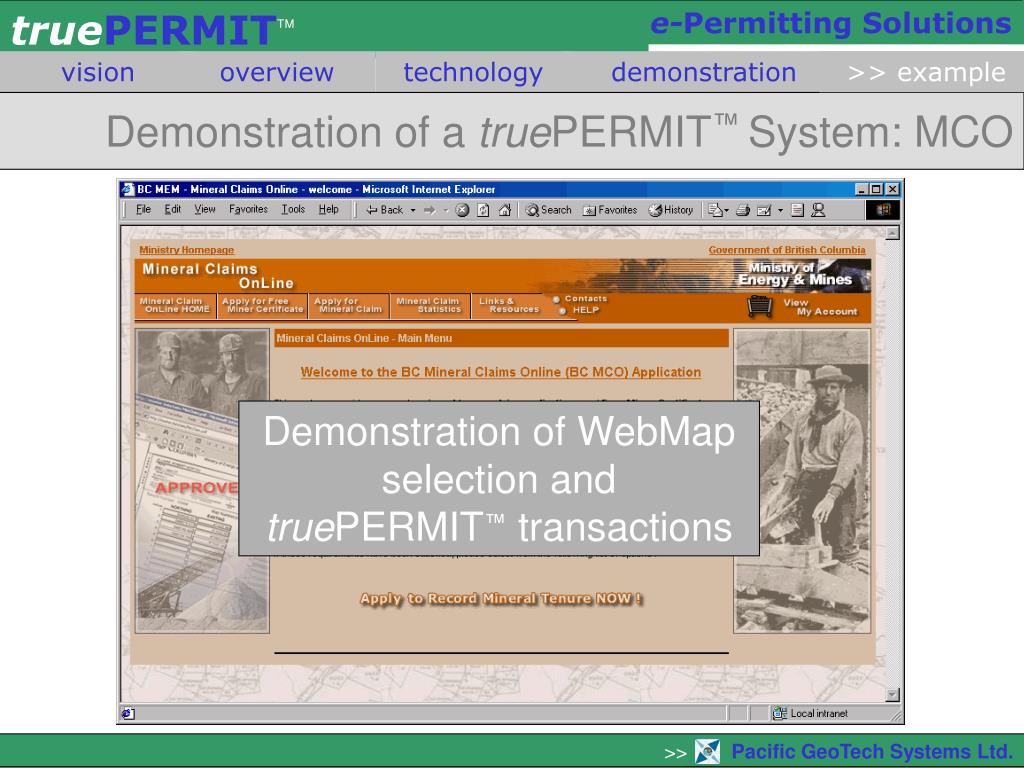Viewport: 1024px width, 768px height.
Task: Click the Print icon in IE toolbar
Action: pos(743,210)
